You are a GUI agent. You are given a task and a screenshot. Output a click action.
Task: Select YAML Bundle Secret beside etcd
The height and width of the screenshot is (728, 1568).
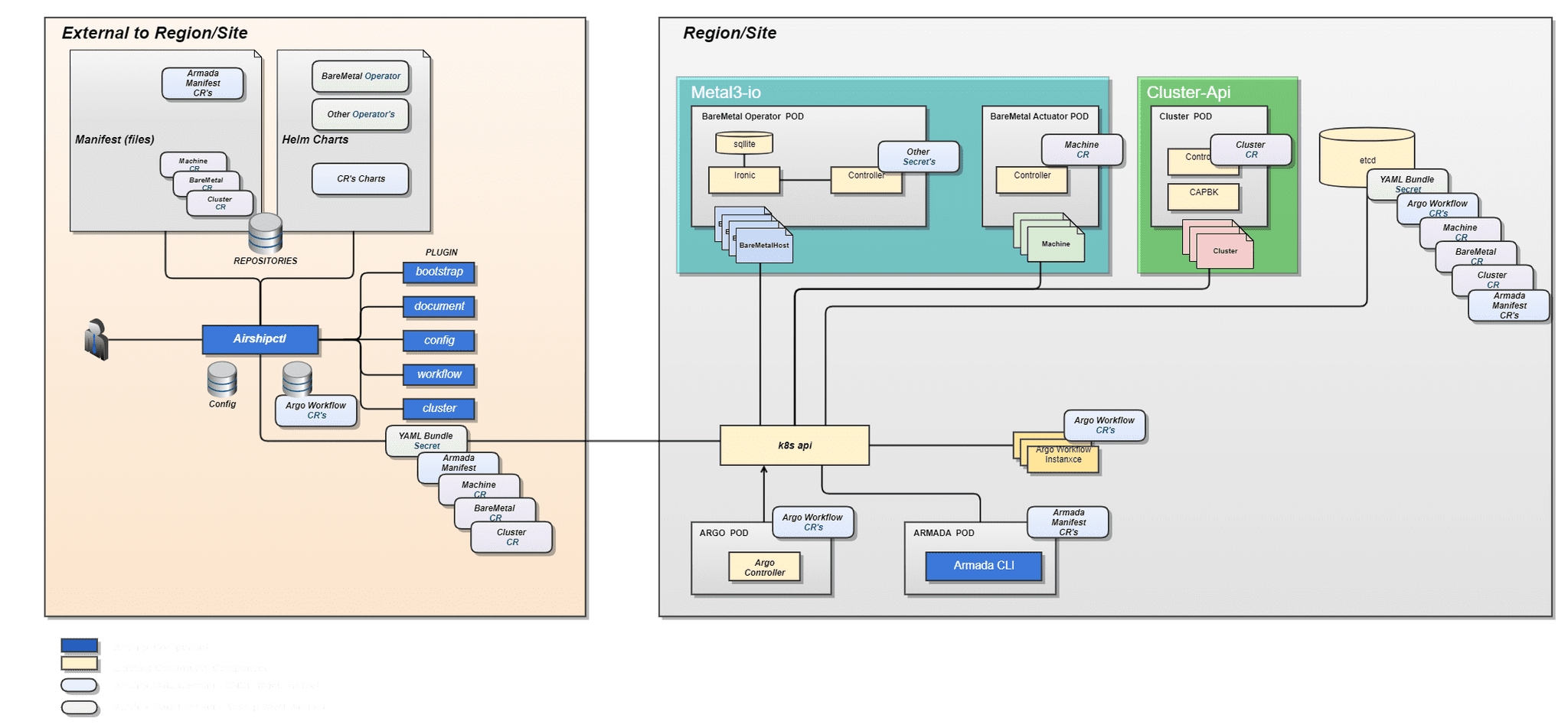coord(1407,184)
